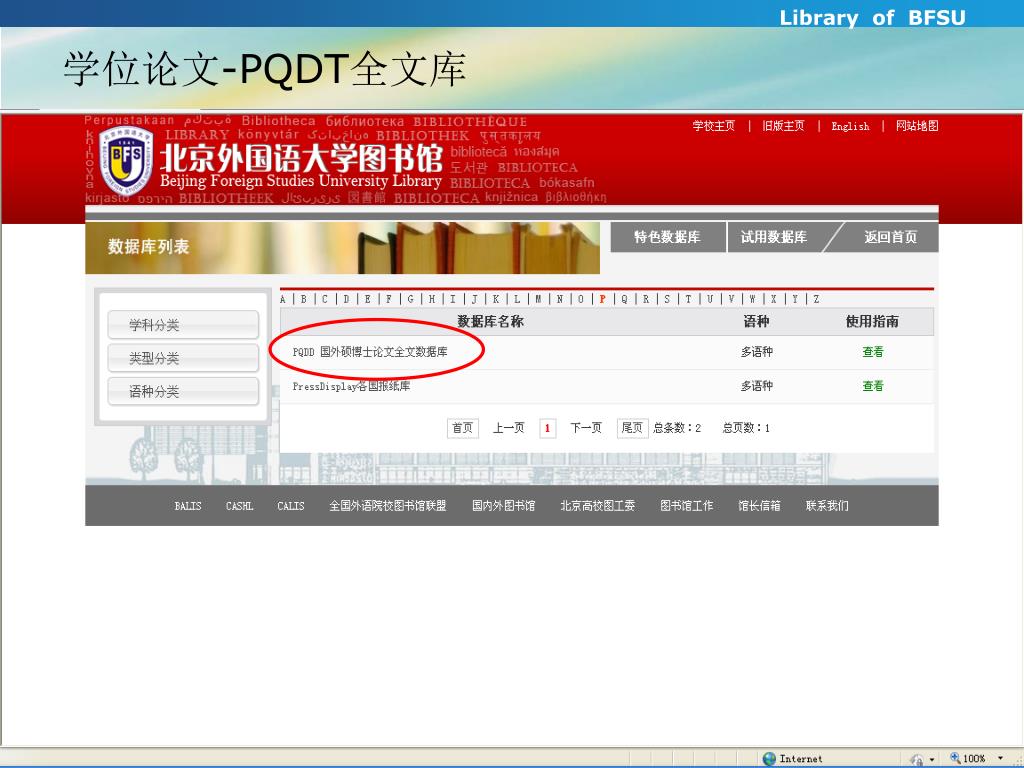The image size is (1024, 768).
Task: Filter databases by letter Y
Action: [x=795, y=299]
